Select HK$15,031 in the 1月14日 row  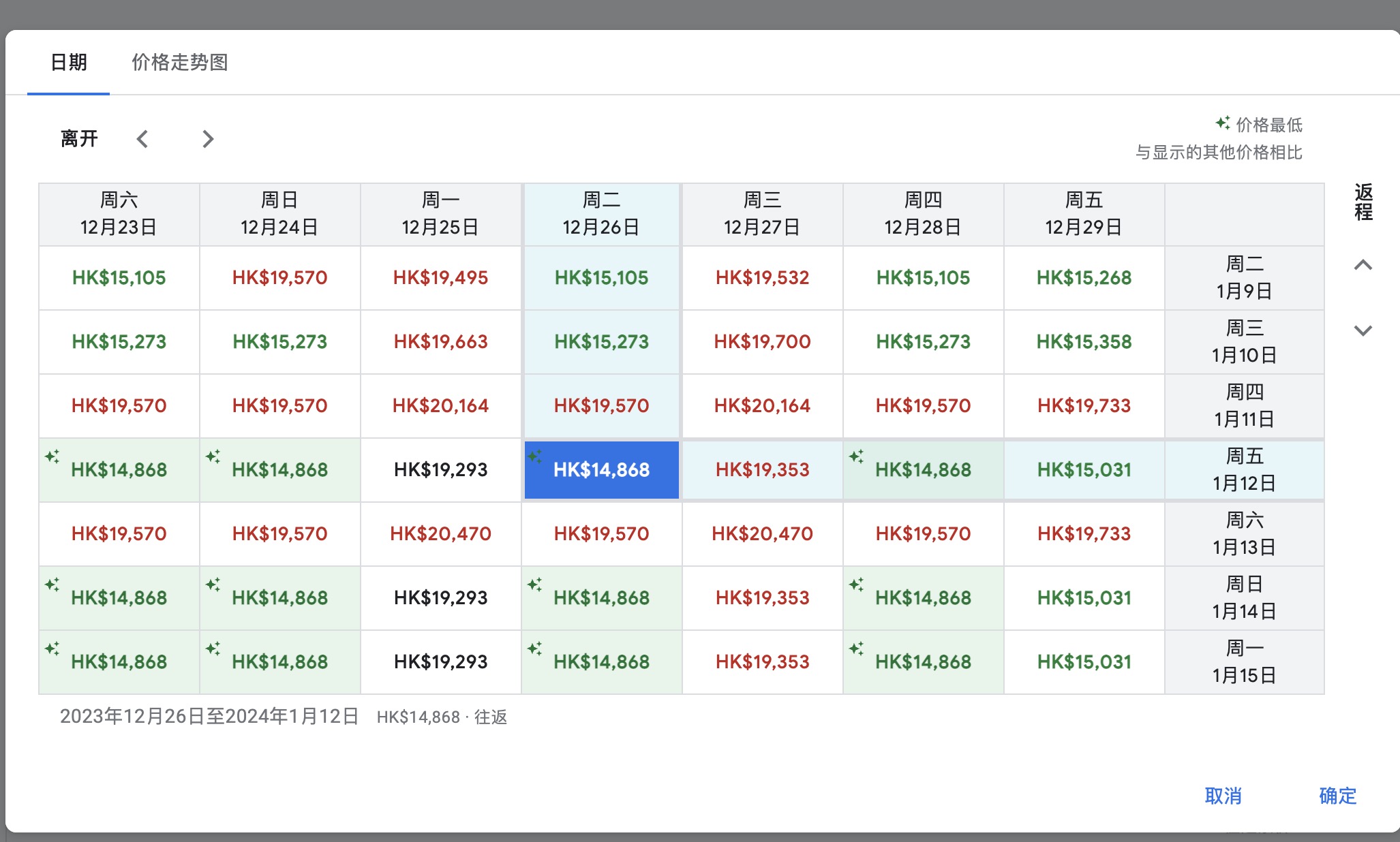[x=1084, y=598]
